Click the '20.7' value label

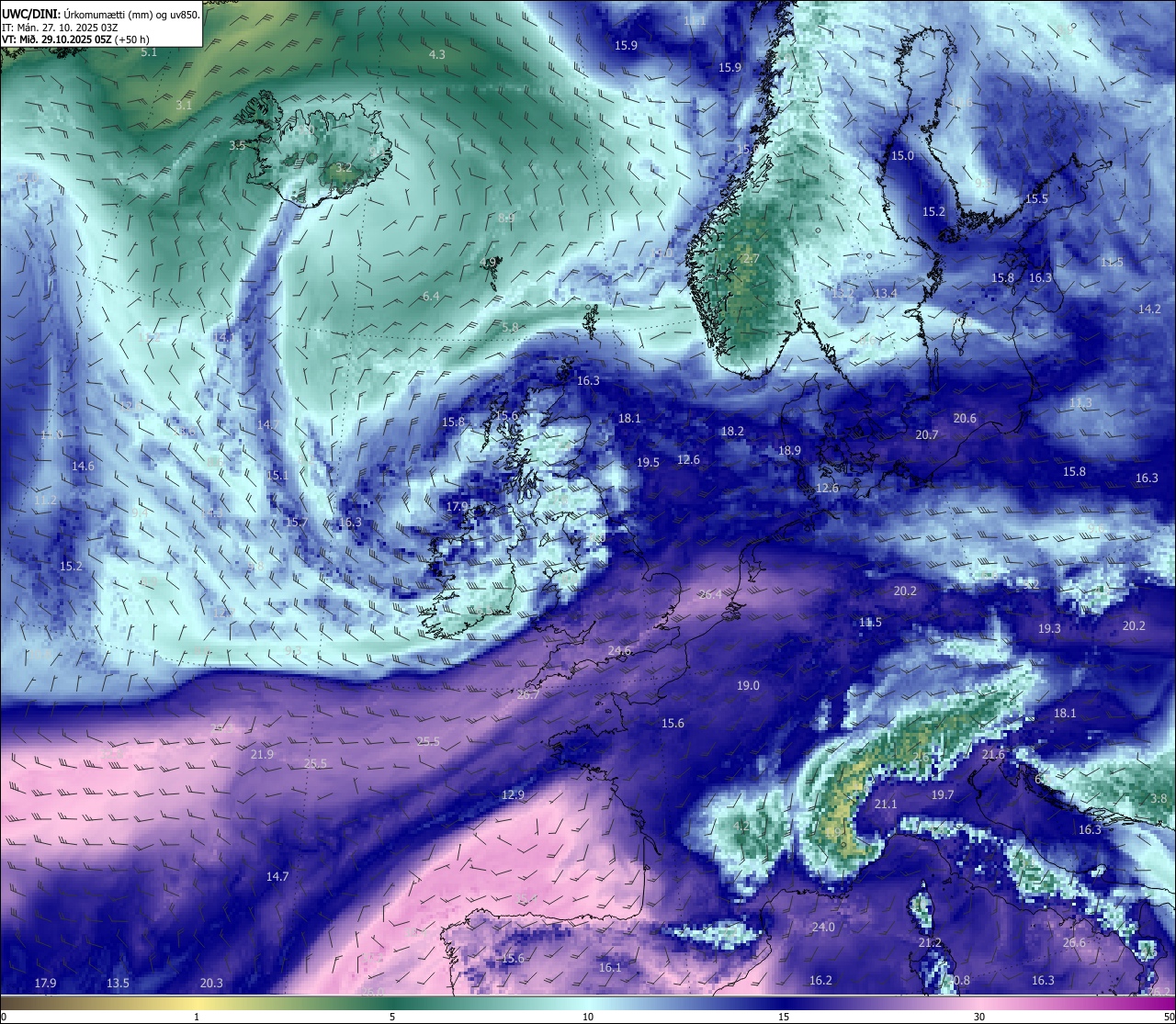pos(928,435)
